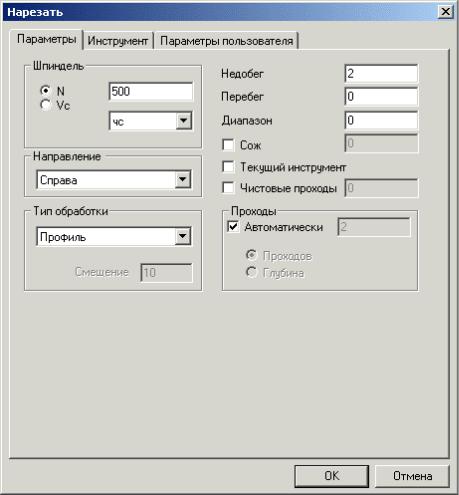Open the чс spindle units dropdown
The width and height of the screenshot is (459, 495).
pos(184,121)
